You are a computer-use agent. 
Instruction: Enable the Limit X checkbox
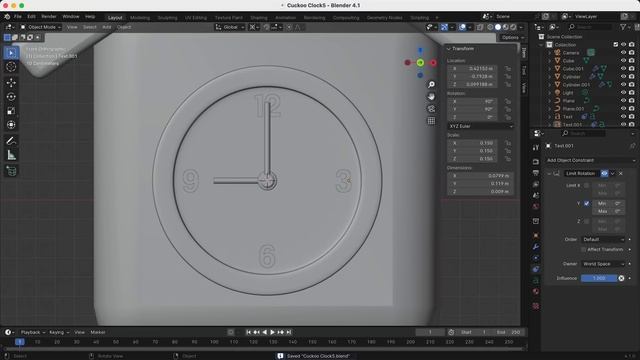click(587, 185)
